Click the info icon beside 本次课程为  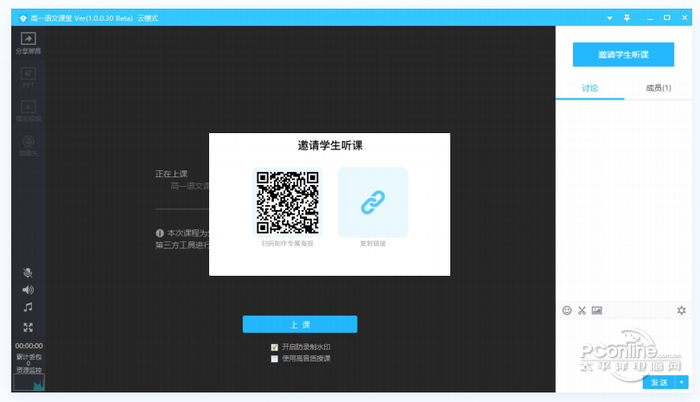point(159,233)
